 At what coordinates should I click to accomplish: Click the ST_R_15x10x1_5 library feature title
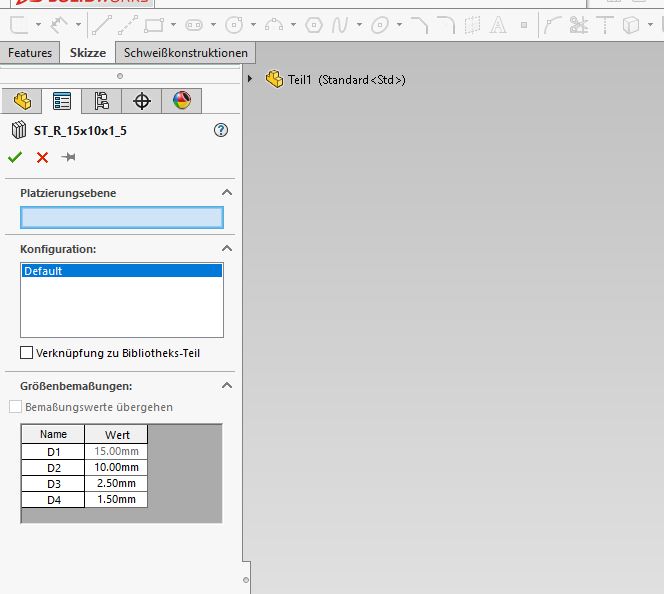(x=80, y=130)
